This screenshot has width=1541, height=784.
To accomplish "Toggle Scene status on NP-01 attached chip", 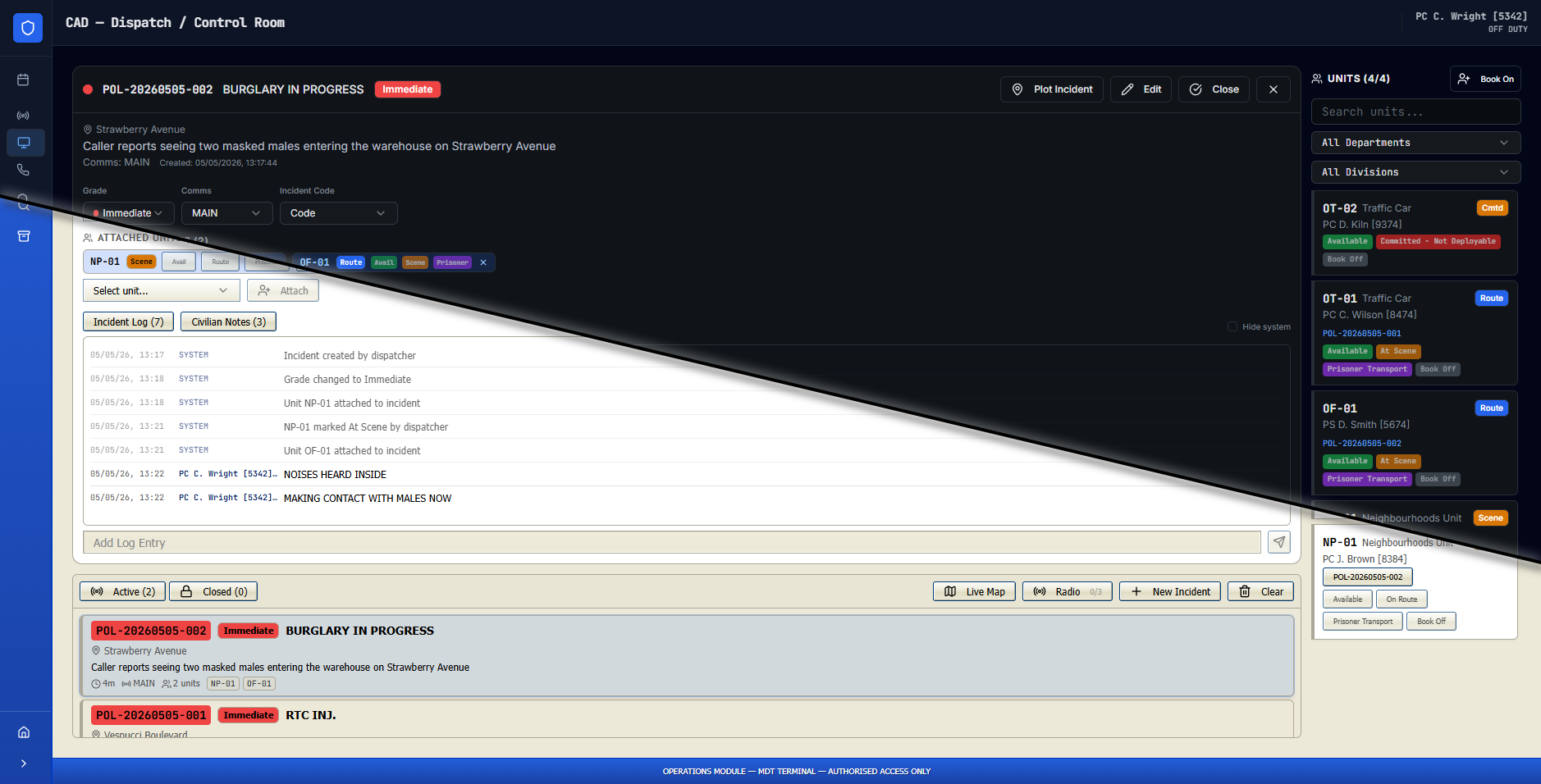I will [142, 262].
